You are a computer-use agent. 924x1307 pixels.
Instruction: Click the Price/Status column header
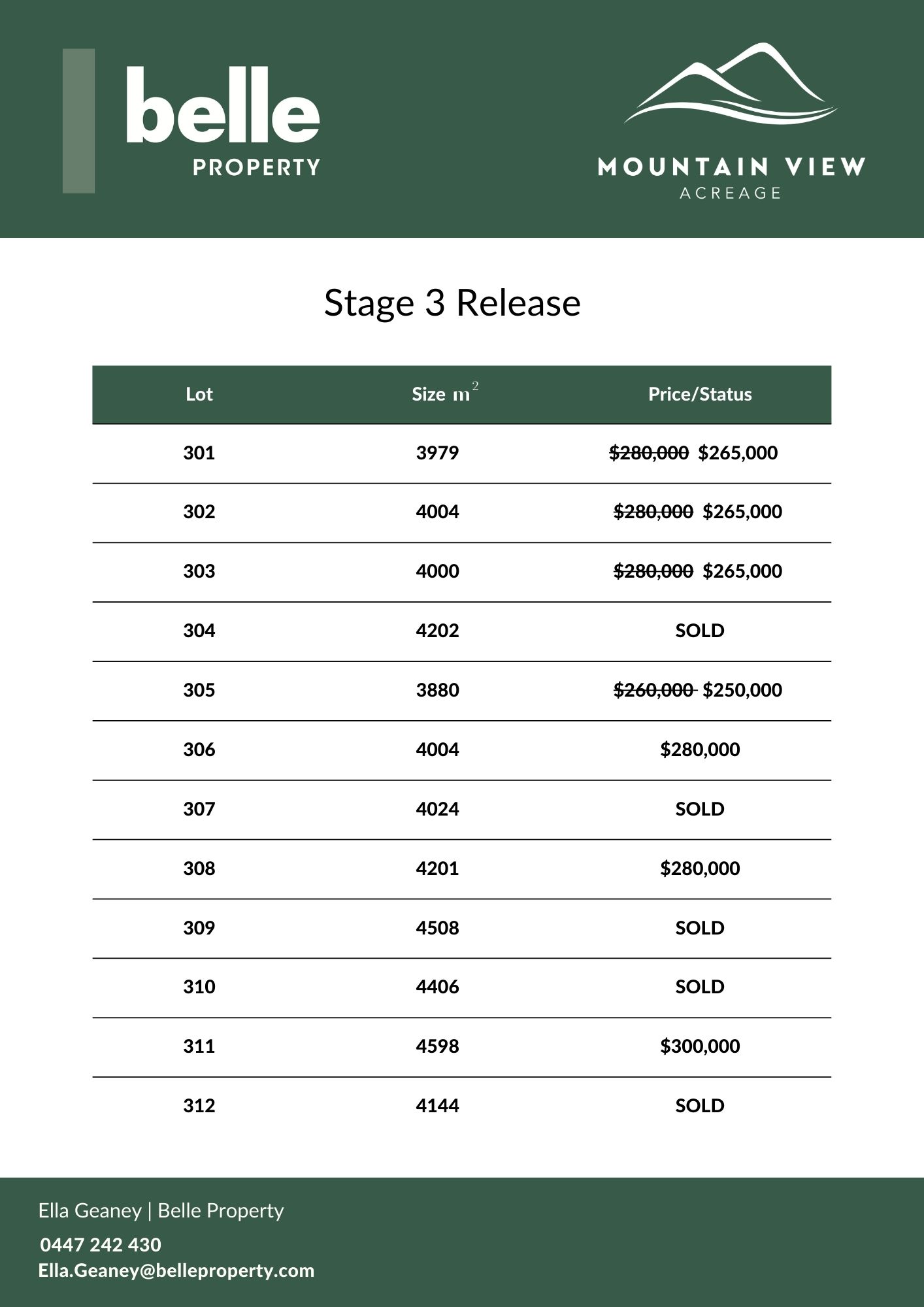(700, 394)
